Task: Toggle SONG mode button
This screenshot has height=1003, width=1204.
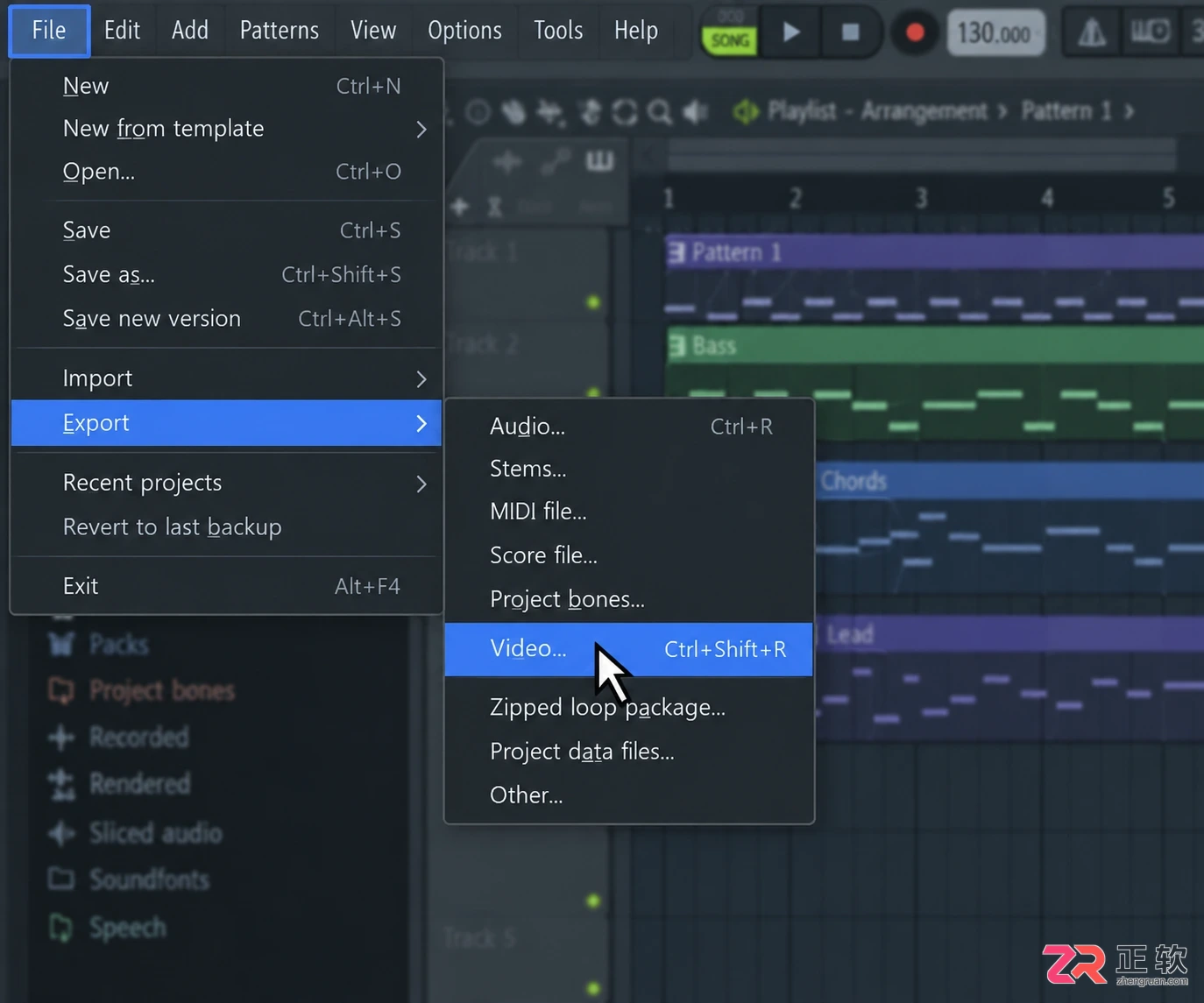Action: [730, 40]
